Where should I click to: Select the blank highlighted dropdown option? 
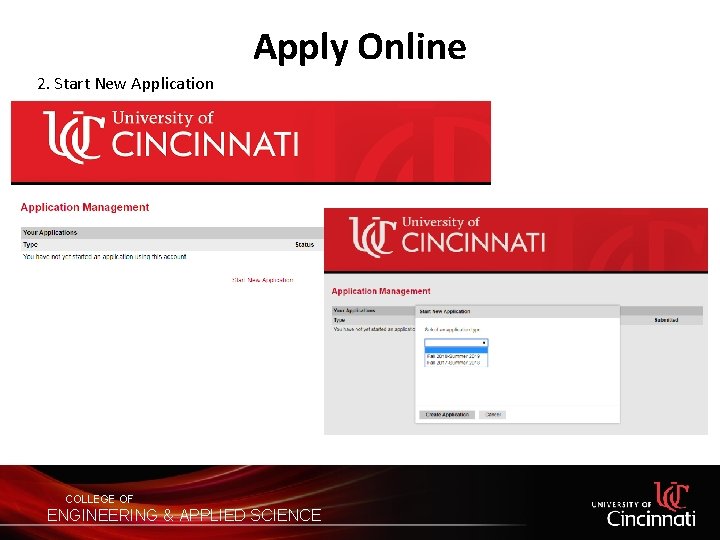coord(456,350)
